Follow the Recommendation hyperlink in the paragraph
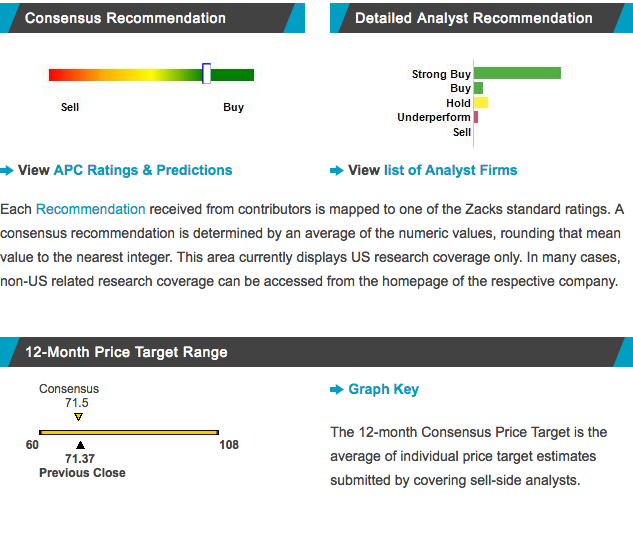Viewport: 633px width, 534px height. pyautogui.click(x=90, y=209)
